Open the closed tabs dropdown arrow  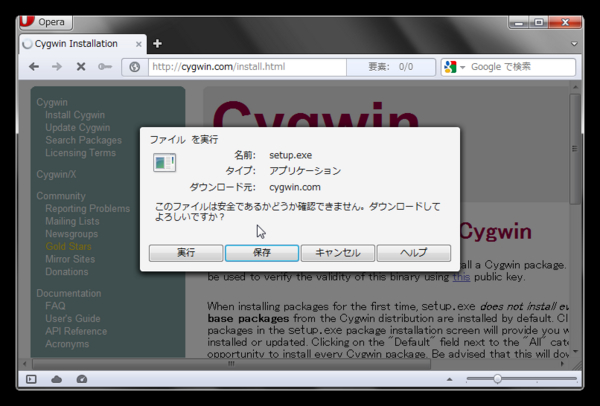[574, 44]
